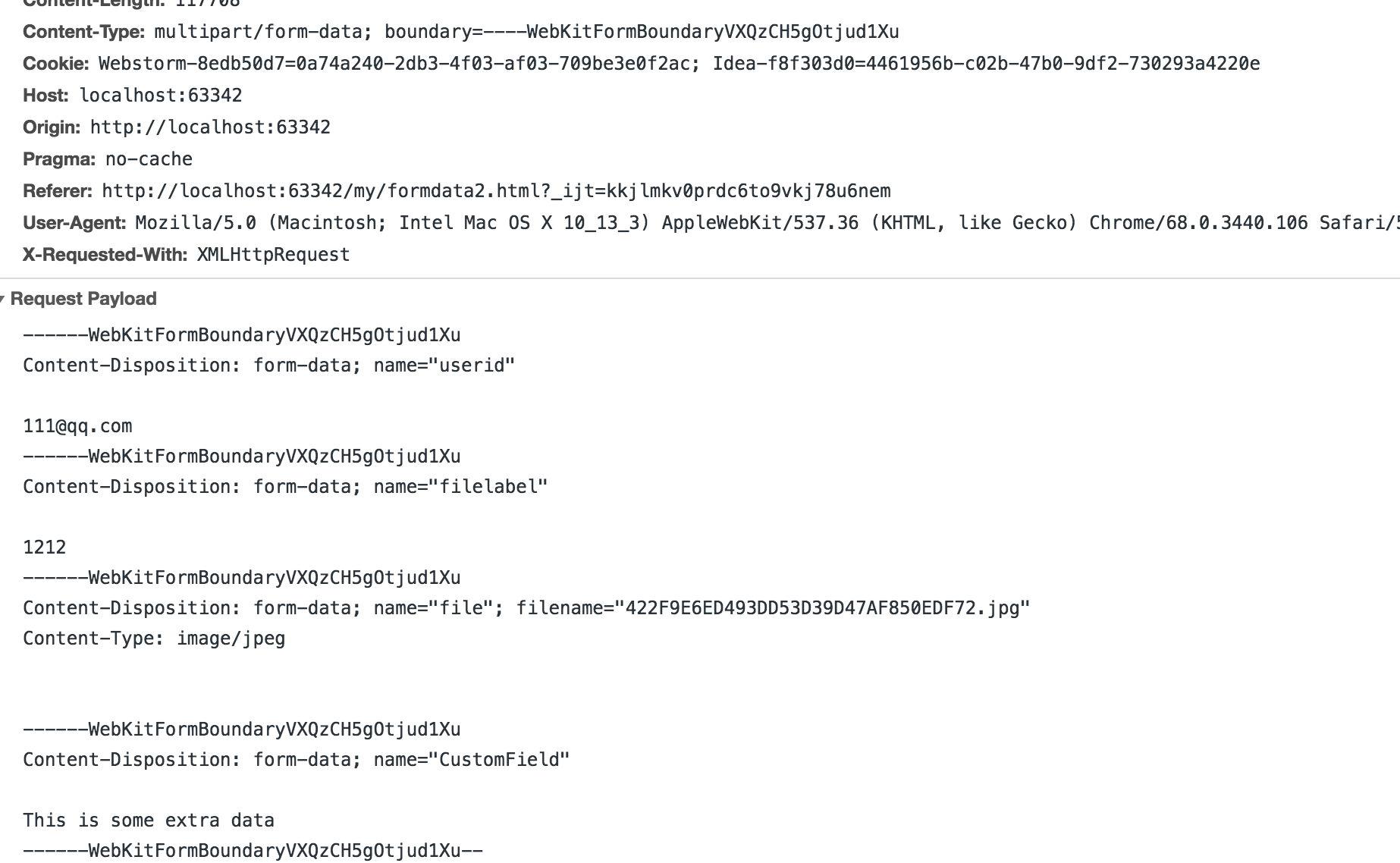
Task: Collapse the Request Payload section triangle
Action: click(x=3, y=300)
